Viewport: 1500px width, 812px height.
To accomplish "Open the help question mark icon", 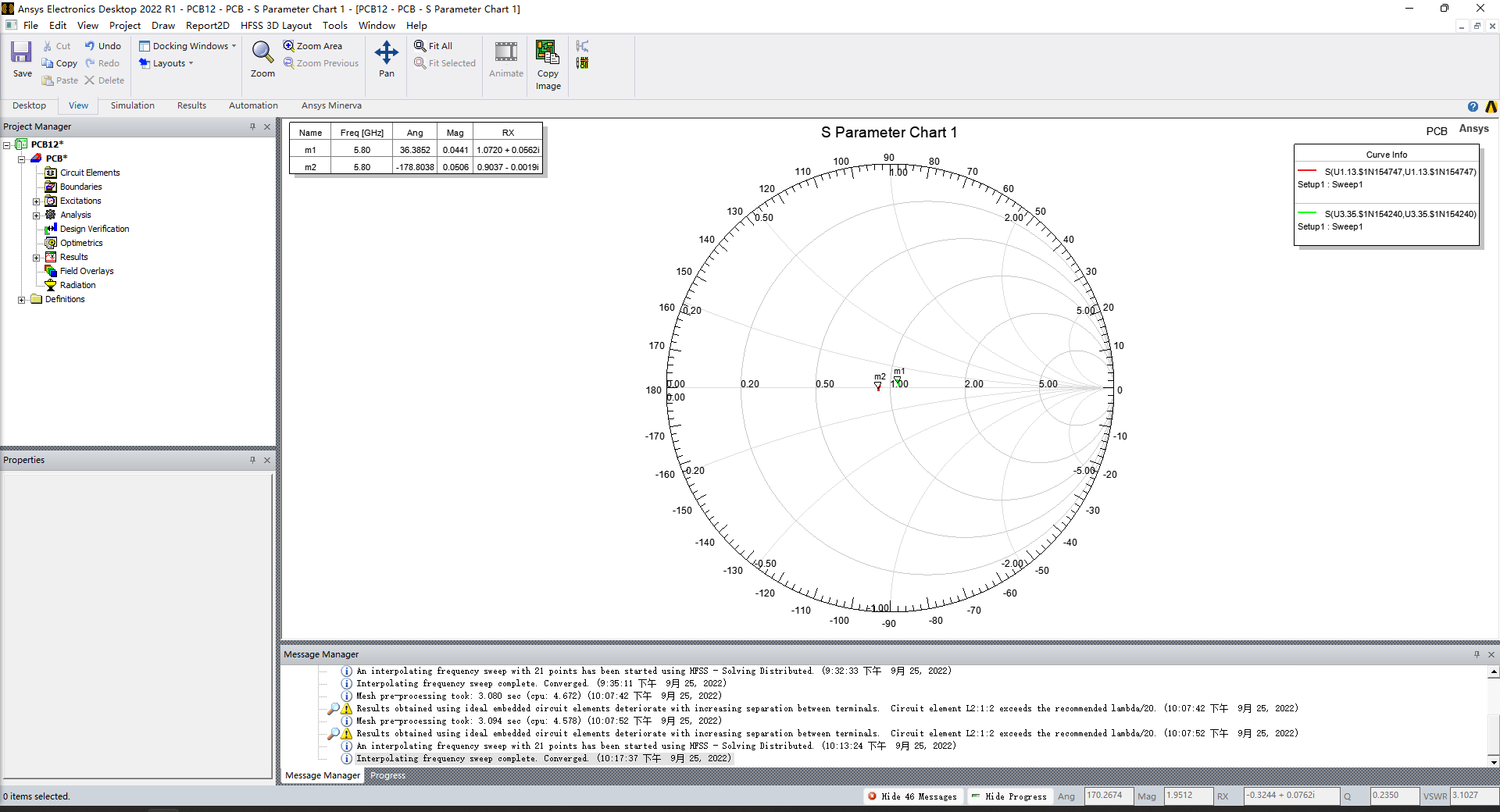I will (x=1473, y=107).
